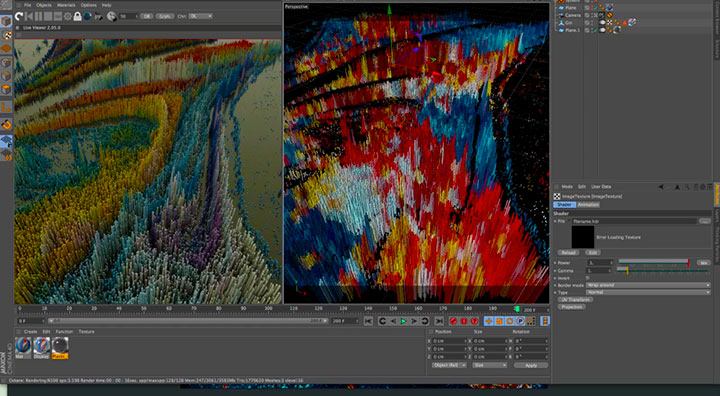Open the Attribute Manager Mode menu
Image resolution: width=720 pixels, height=396 pixels.
coord(567,187)
